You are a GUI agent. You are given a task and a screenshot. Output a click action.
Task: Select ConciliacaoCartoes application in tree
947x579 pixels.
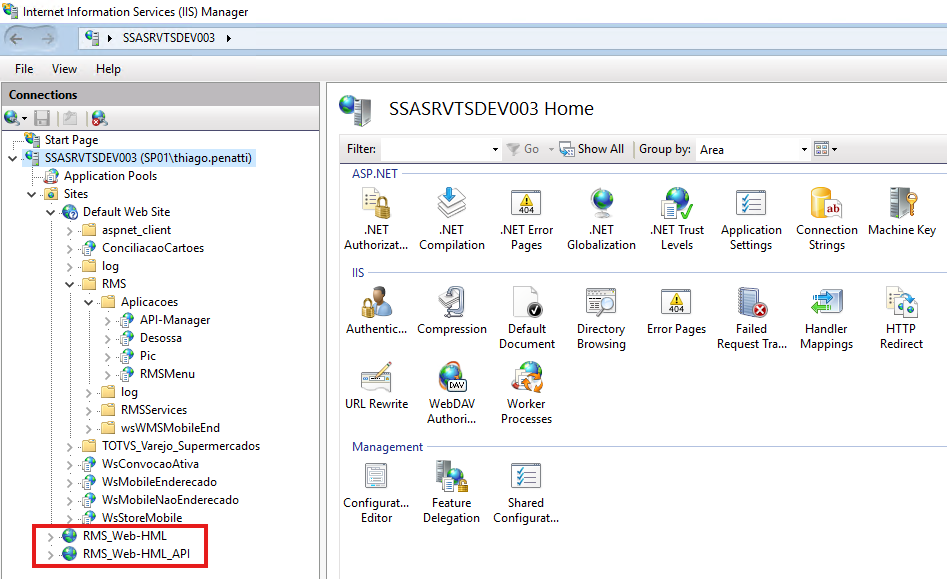pos(153,248)
